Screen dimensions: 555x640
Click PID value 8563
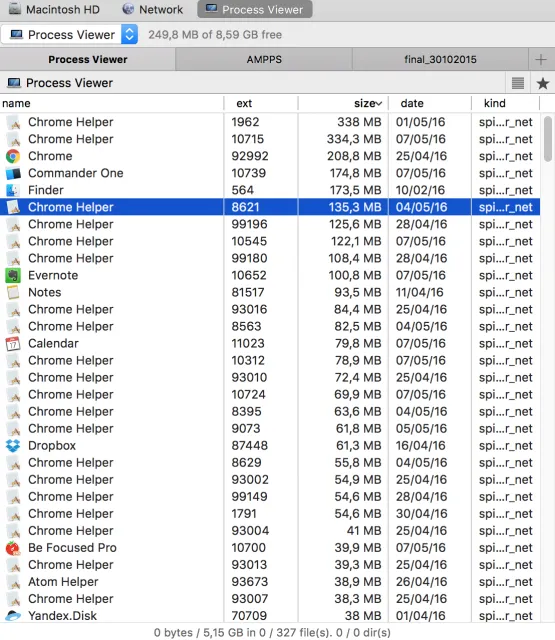(x=246, y=327)
